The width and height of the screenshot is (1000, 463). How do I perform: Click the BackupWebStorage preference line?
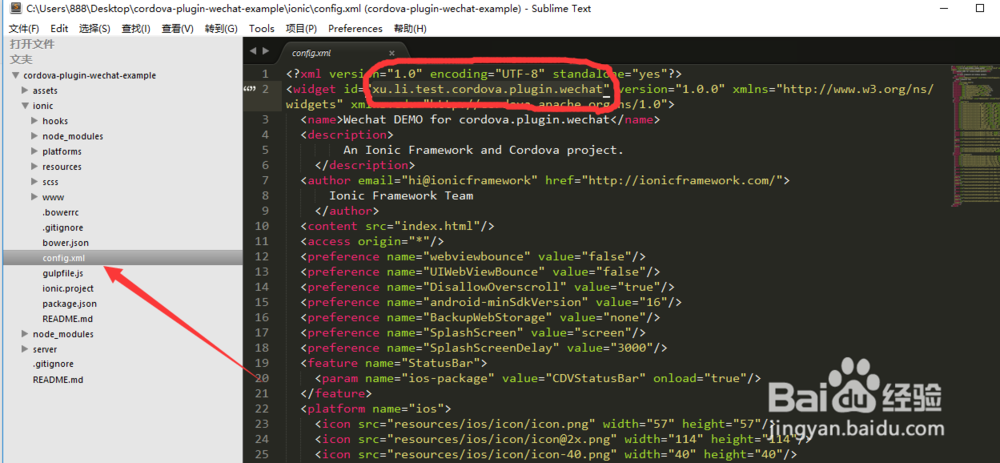click(480, 318)
